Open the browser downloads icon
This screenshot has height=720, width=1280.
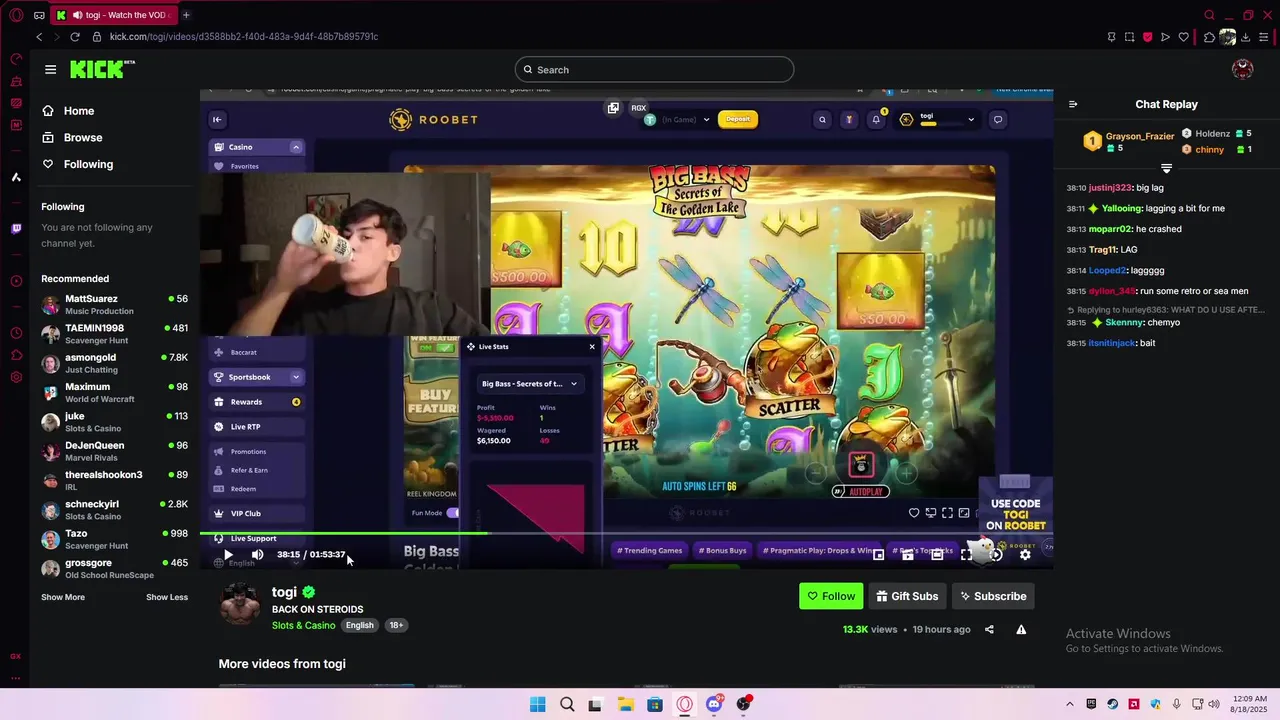point(1248,37)
